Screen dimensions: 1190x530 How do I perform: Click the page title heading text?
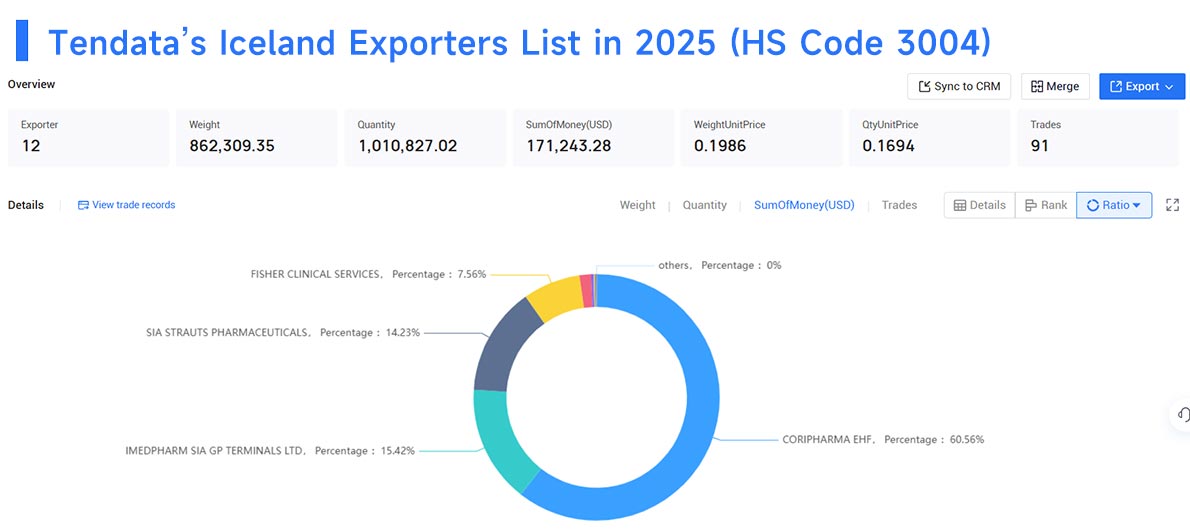click(519, 43)
